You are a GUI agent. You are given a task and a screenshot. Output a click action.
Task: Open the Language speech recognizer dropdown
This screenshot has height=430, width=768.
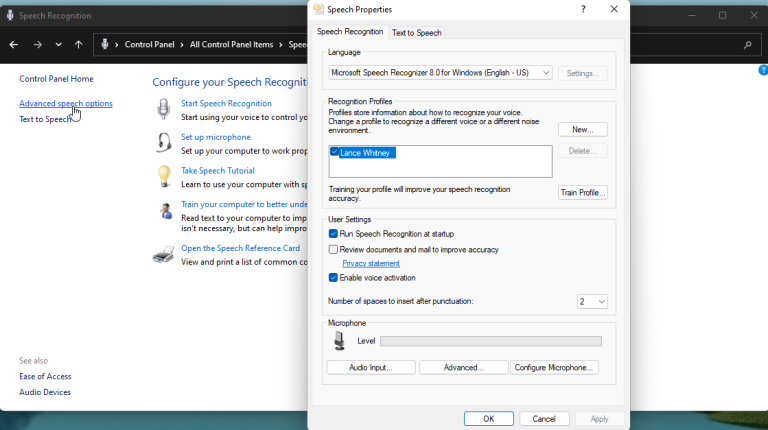(440, 73)
